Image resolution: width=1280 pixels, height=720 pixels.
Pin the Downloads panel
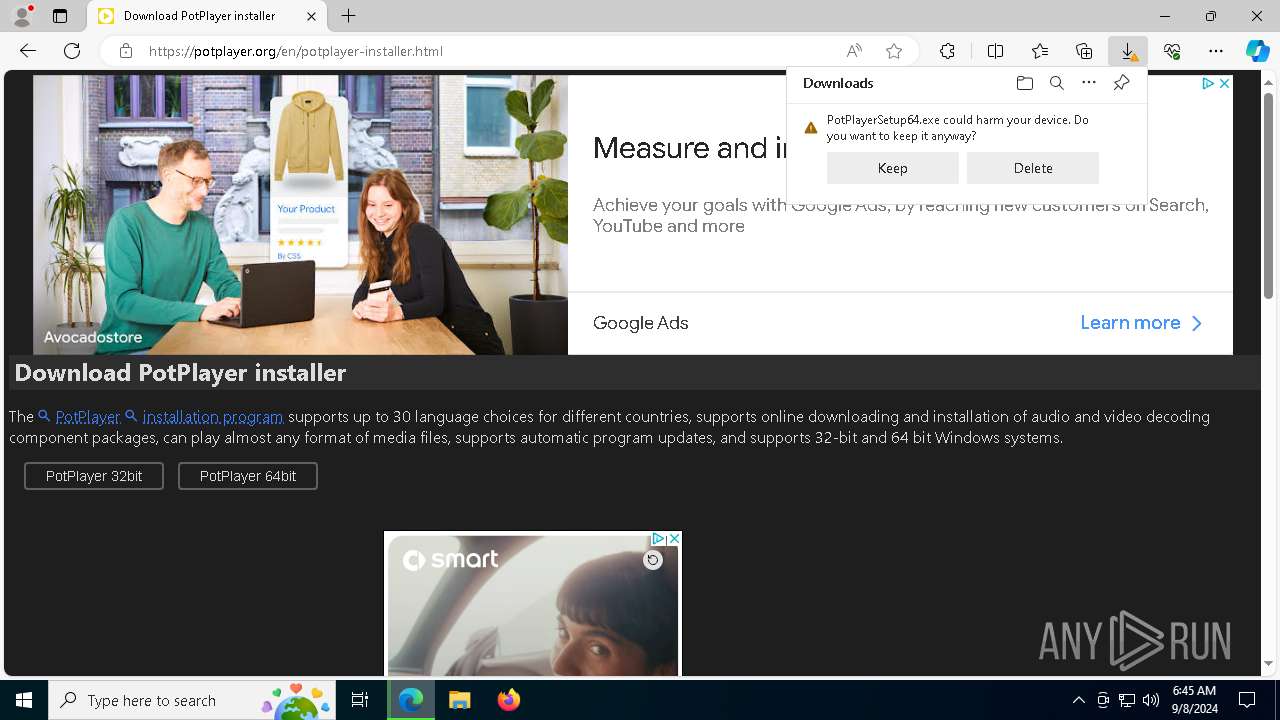pos(1121,83)
